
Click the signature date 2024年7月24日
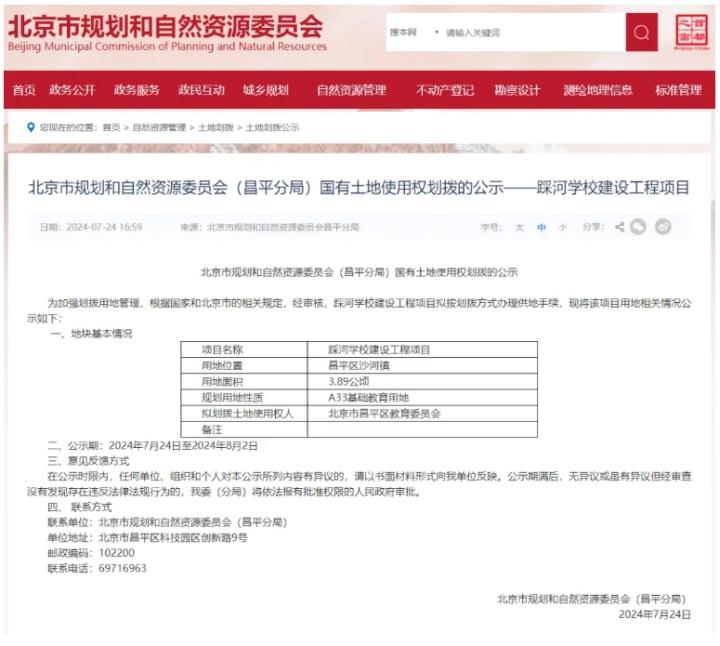(654, 614)
